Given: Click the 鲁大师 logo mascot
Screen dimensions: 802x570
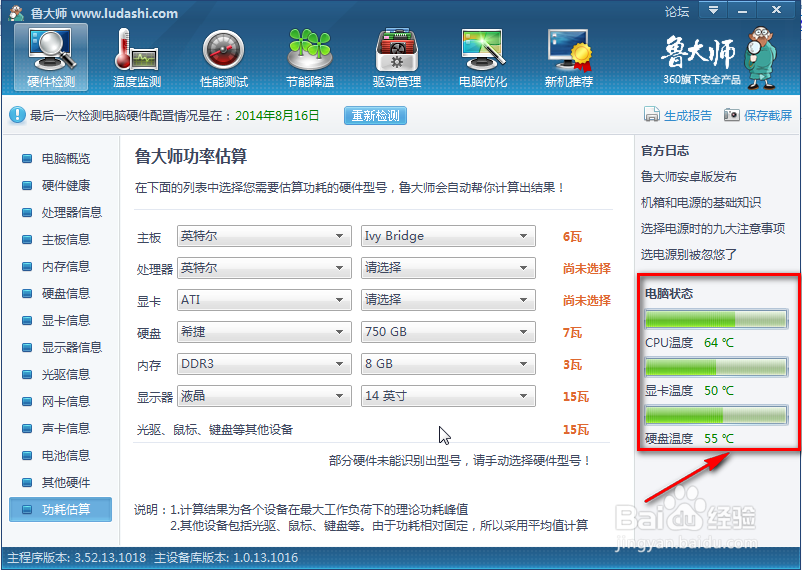Looking at the screenshot, I should pos(761,57).
